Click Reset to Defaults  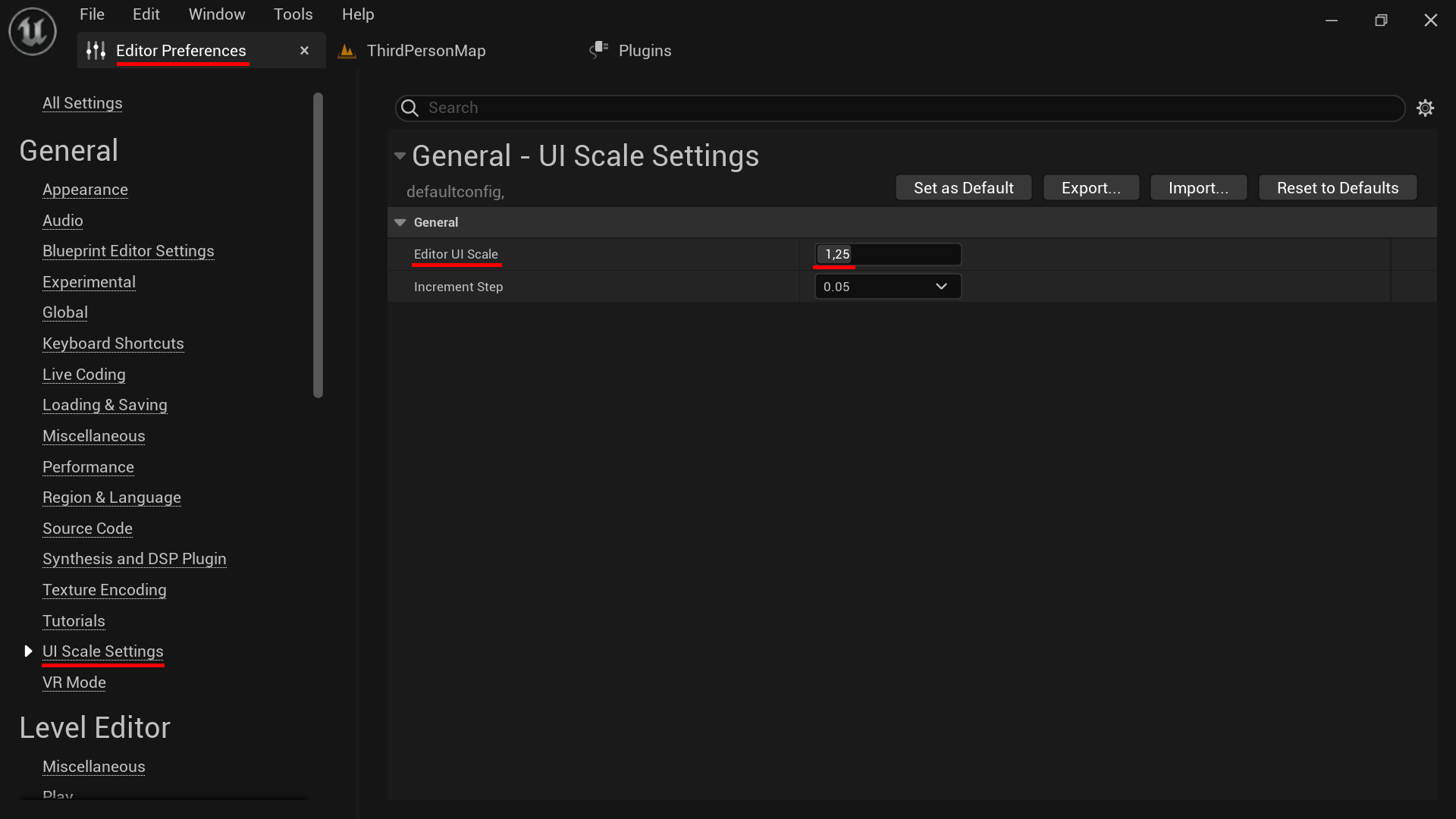click(1337, 187)
